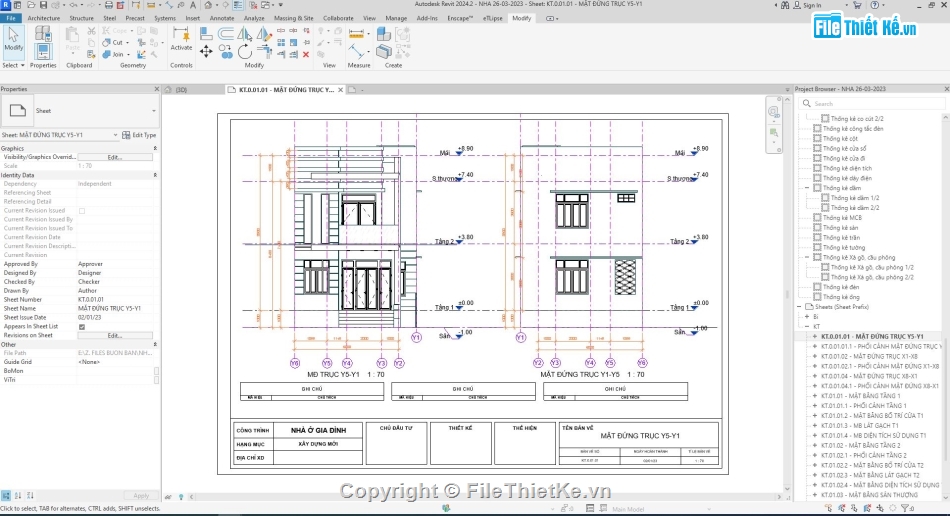
Task: Click the Print icon in quick access toolbar
Action: tap(108, 5)
